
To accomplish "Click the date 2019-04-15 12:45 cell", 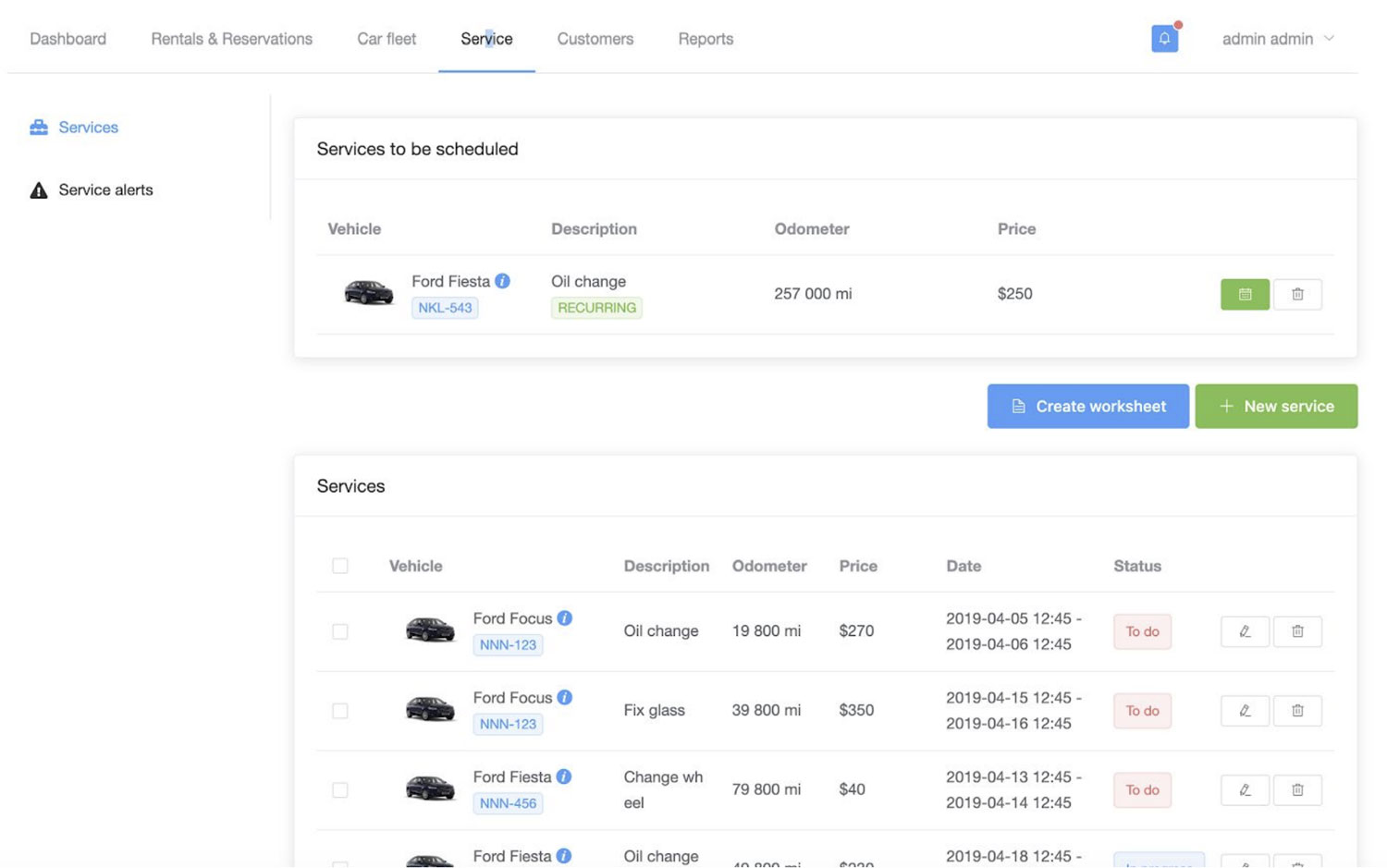I will [1013, 711].
